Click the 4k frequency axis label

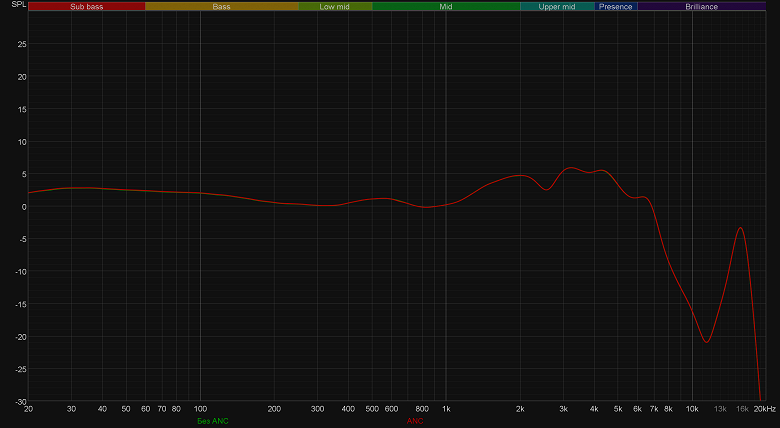click(x=594, y=409)
